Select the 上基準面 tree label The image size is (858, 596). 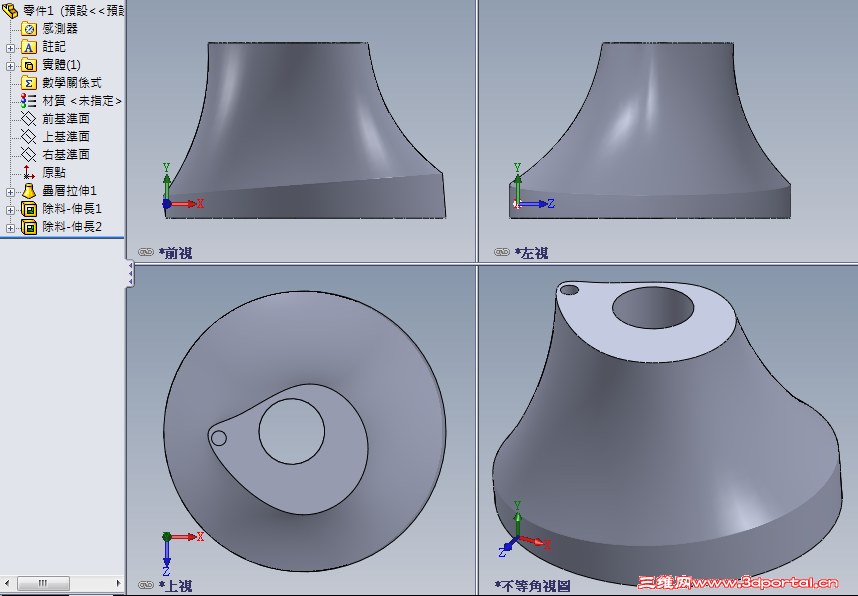(x=66, y=137)
